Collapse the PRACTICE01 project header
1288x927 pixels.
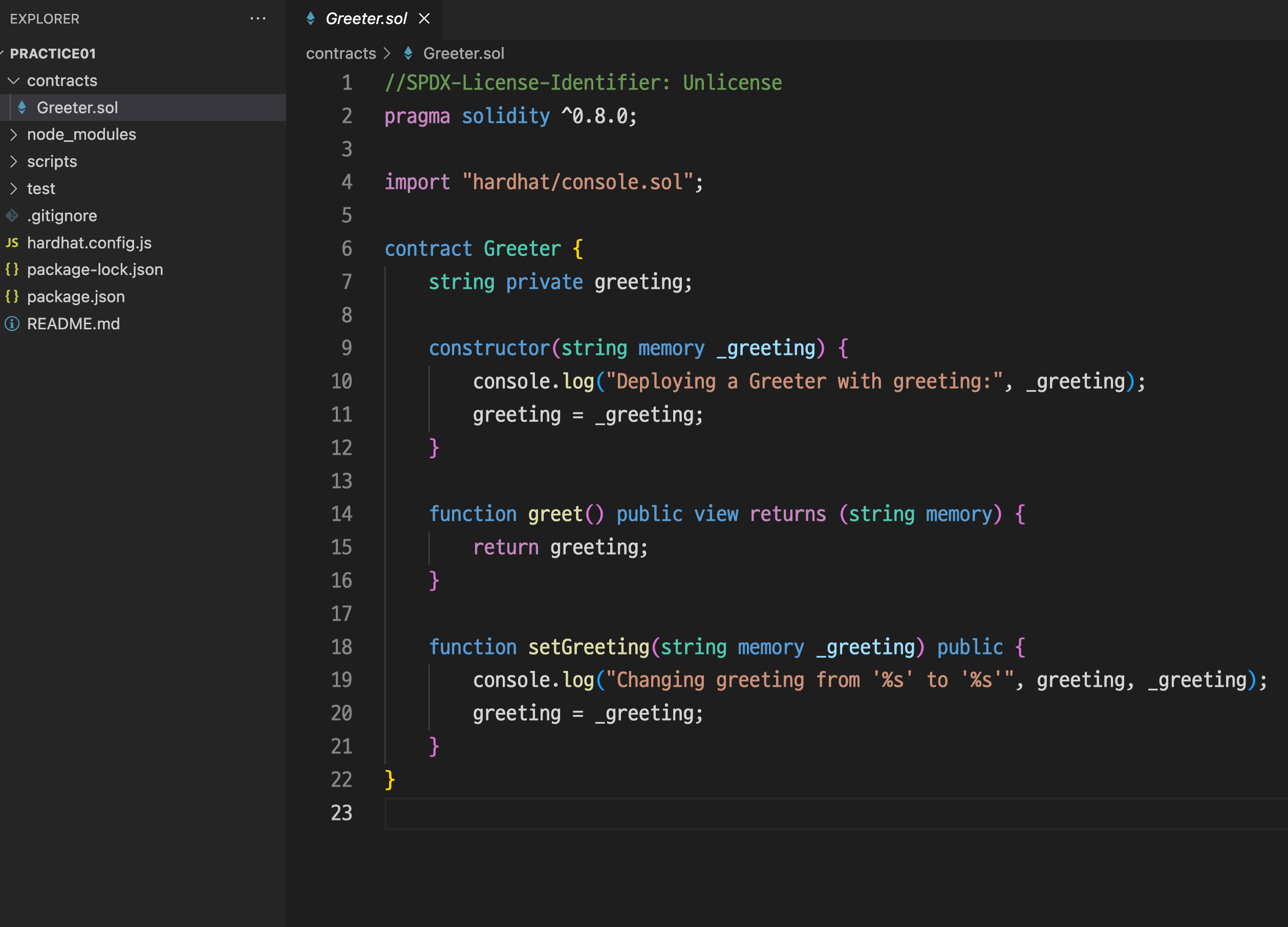point(53,53)
